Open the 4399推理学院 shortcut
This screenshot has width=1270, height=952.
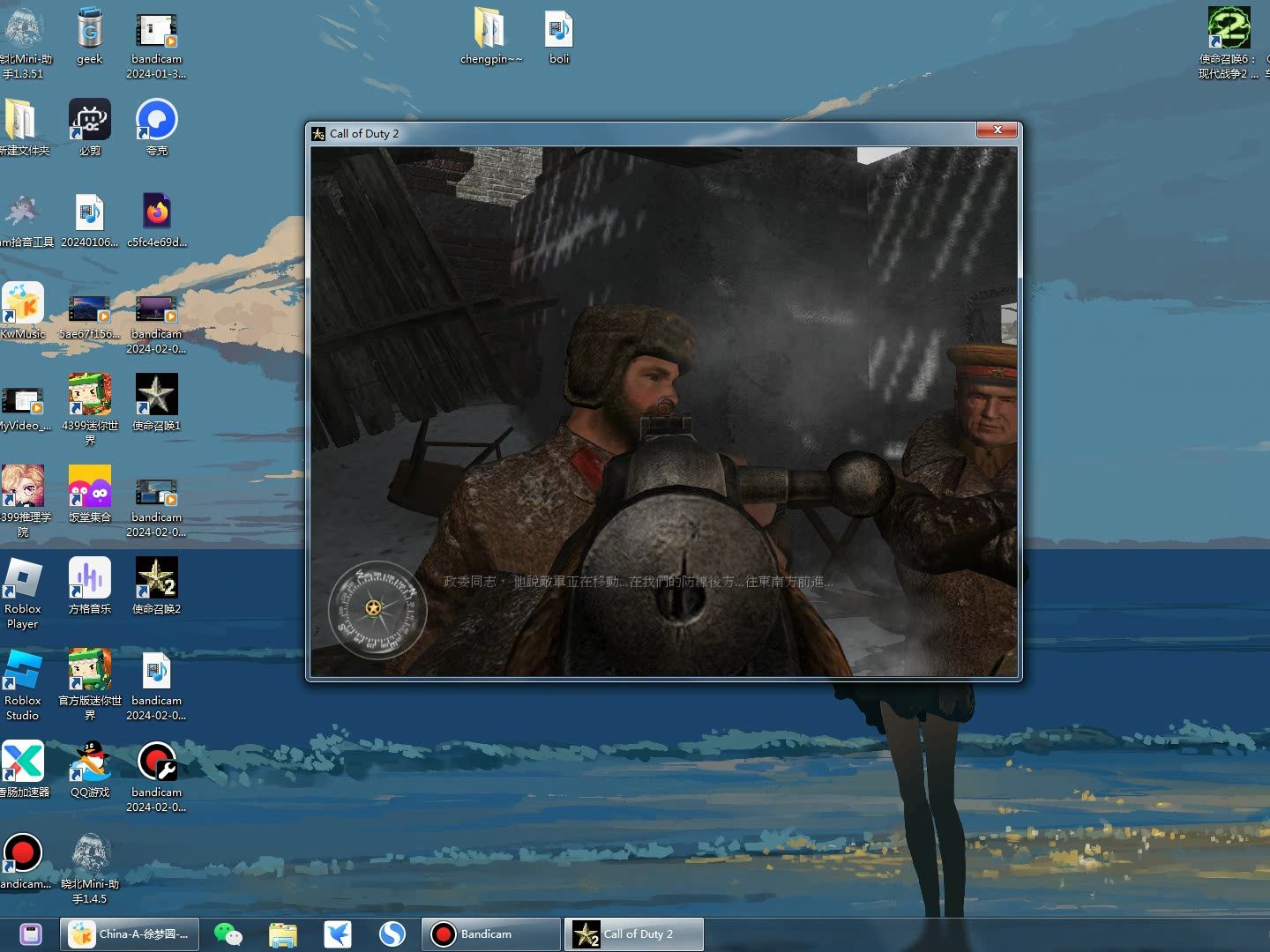tap(23, 502)
